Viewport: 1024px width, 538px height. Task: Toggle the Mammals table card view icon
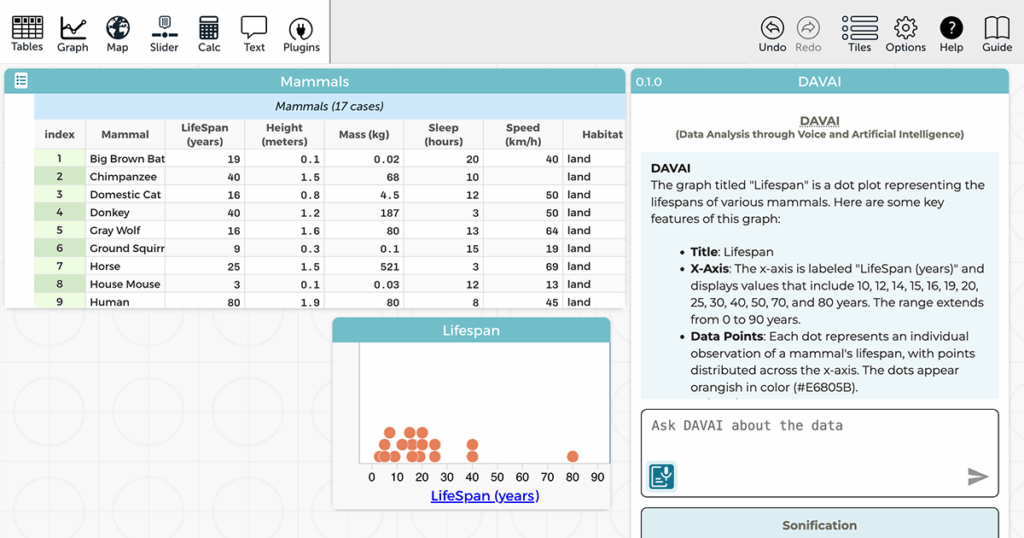coord(21,80)
